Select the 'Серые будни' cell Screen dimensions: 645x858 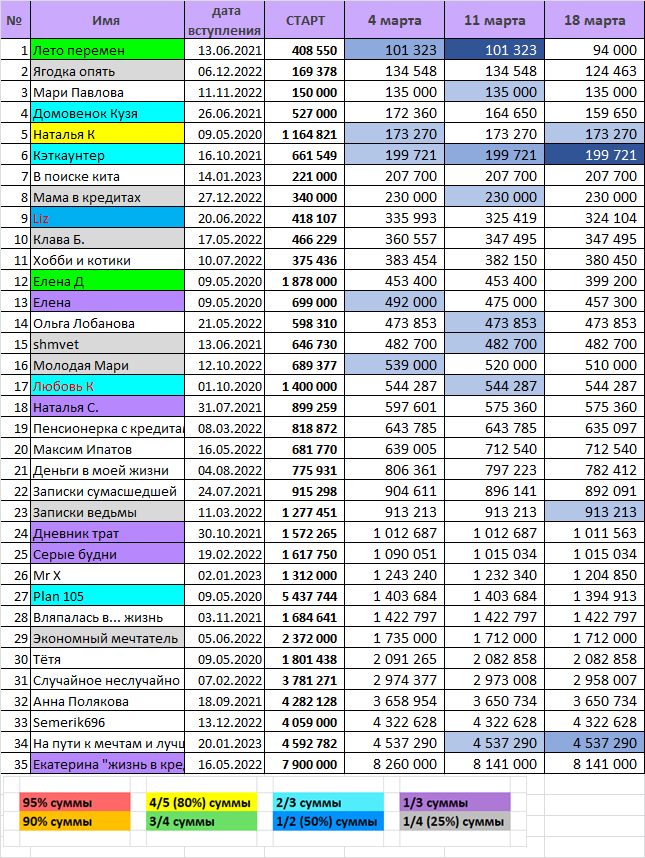(107, 554)
